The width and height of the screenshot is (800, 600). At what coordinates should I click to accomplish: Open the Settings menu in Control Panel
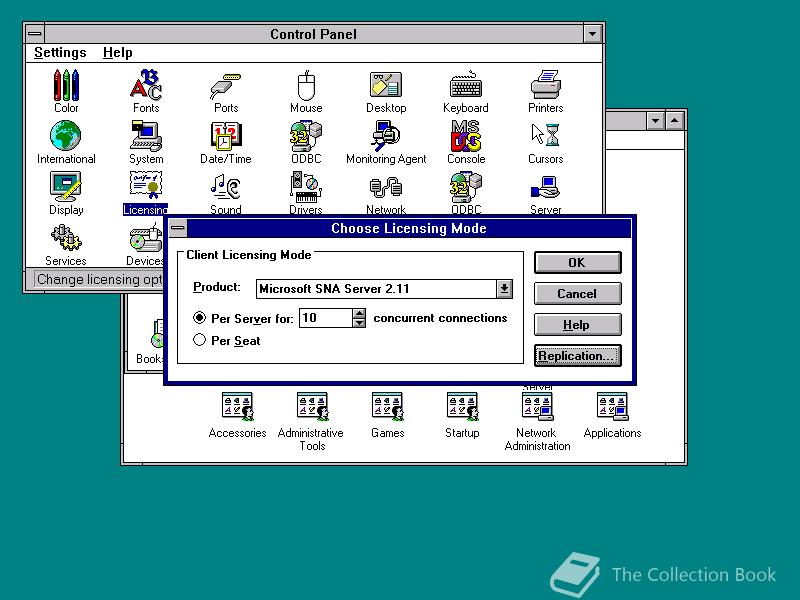pyautogui.click(x=60, y=53)
